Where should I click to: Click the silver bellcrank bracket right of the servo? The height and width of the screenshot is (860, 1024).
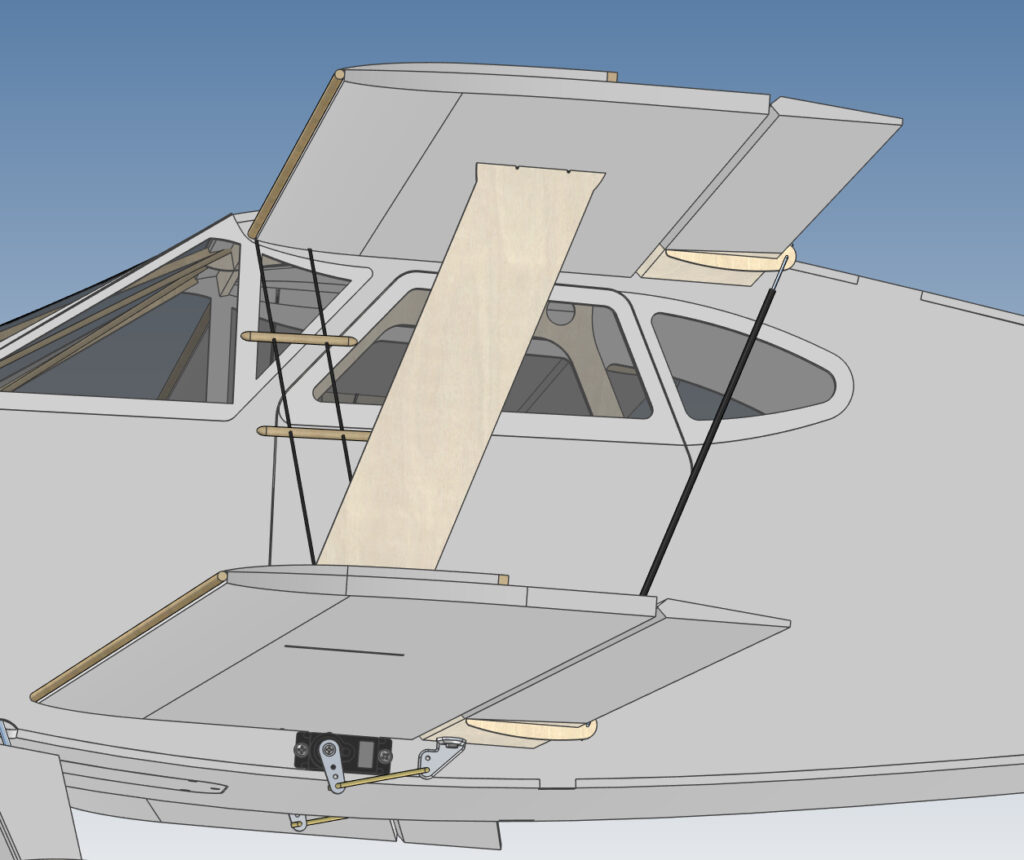443,756
